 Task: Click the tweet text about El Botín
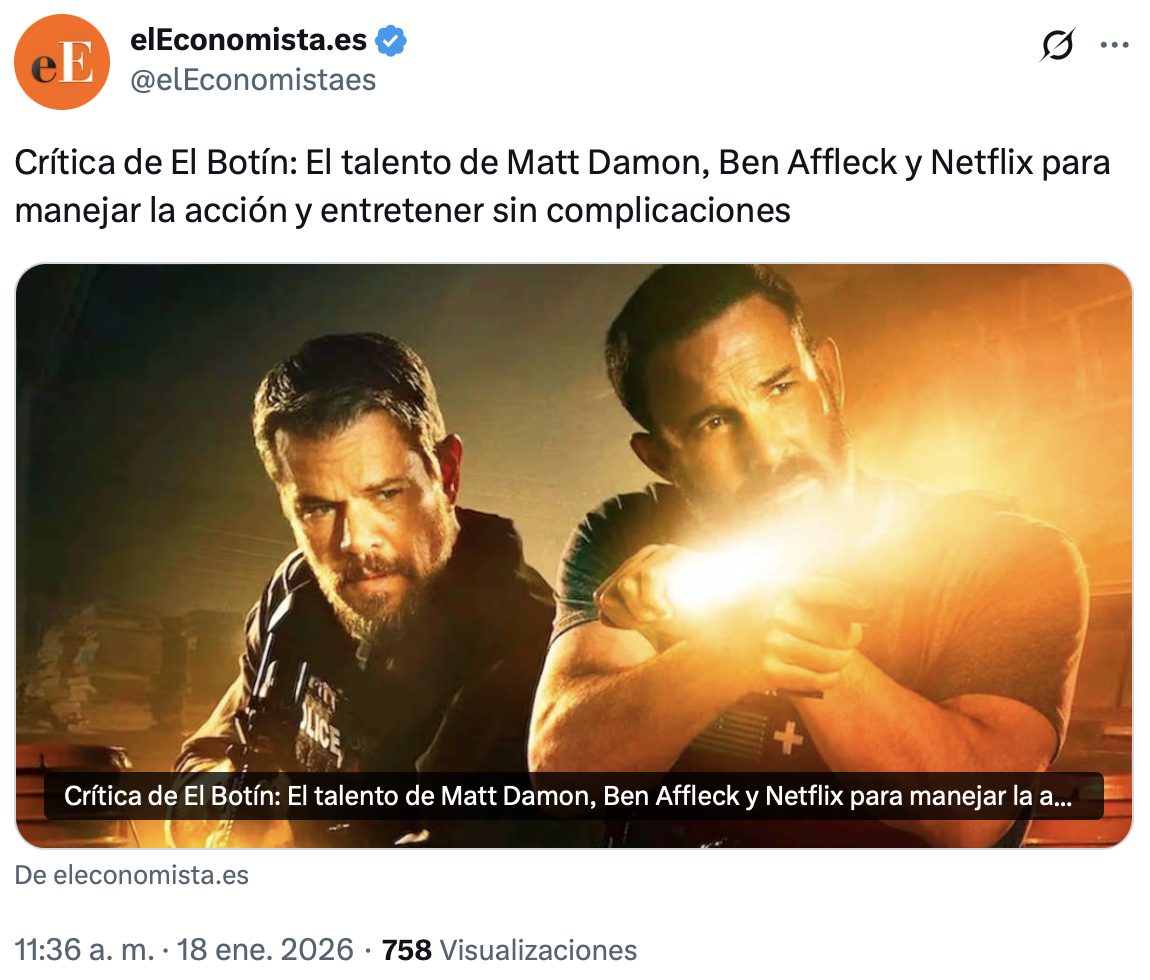click(562, 186)
